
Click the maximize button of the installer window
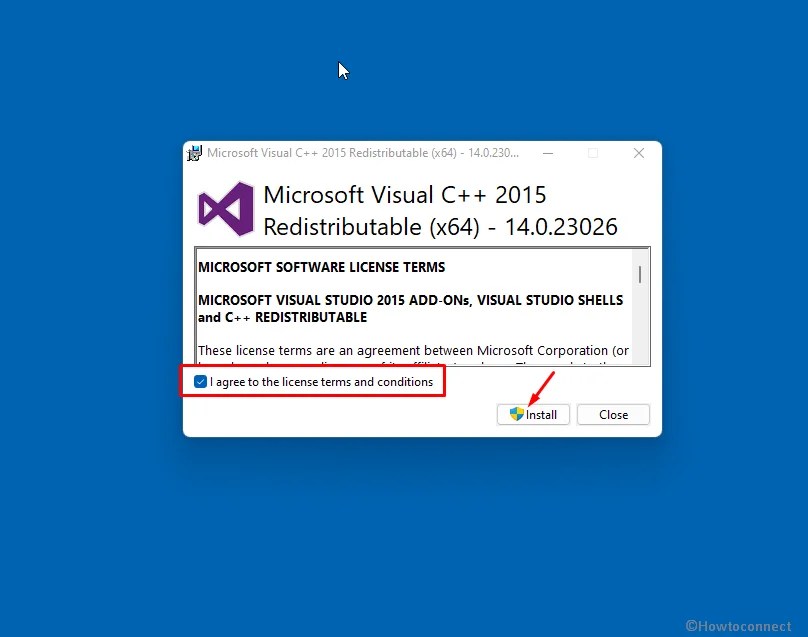(x=593, y=153)
